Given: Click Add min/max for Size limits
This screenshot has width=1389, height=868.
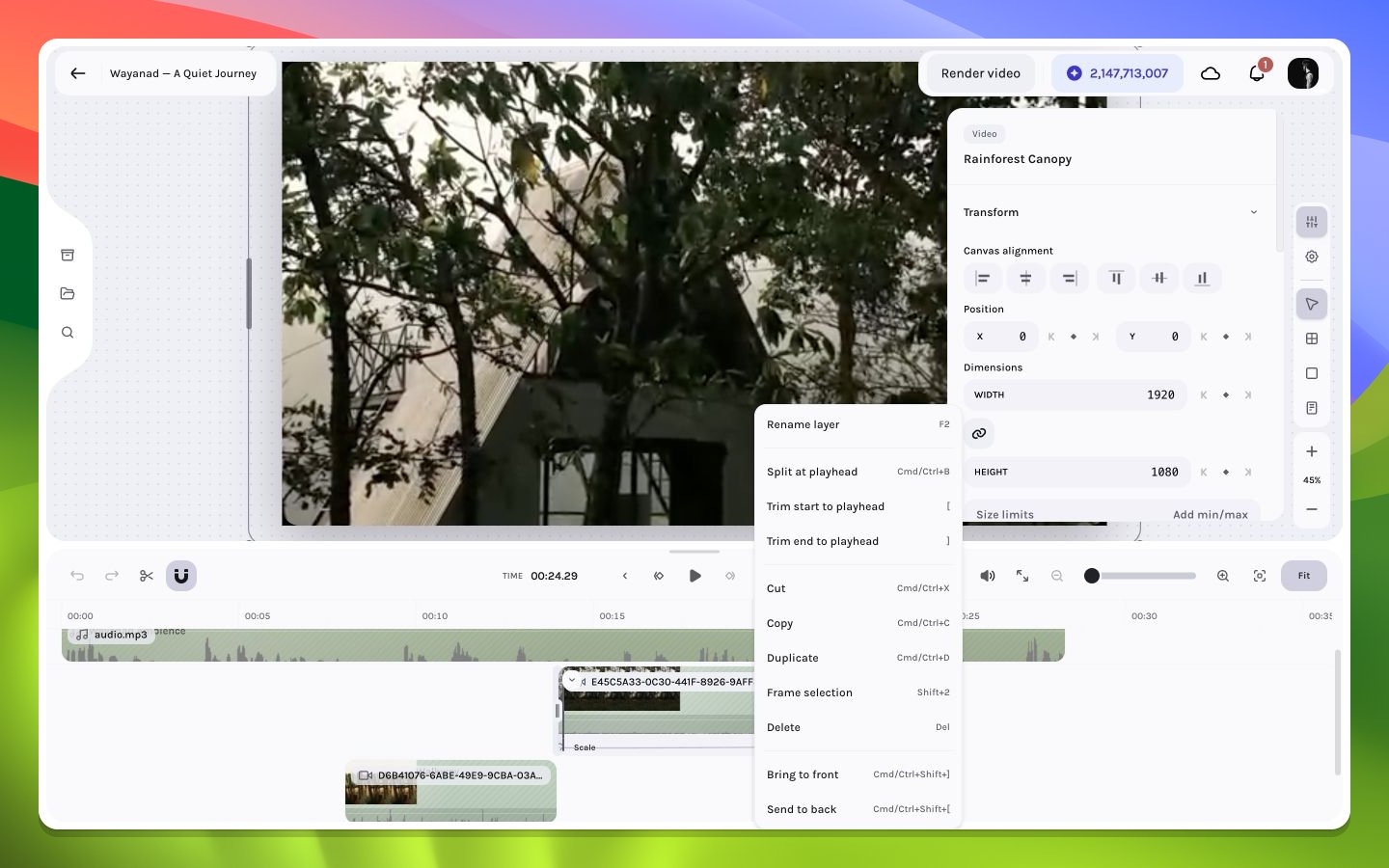Looking at the screenshot, I should tap(1211, 514).
